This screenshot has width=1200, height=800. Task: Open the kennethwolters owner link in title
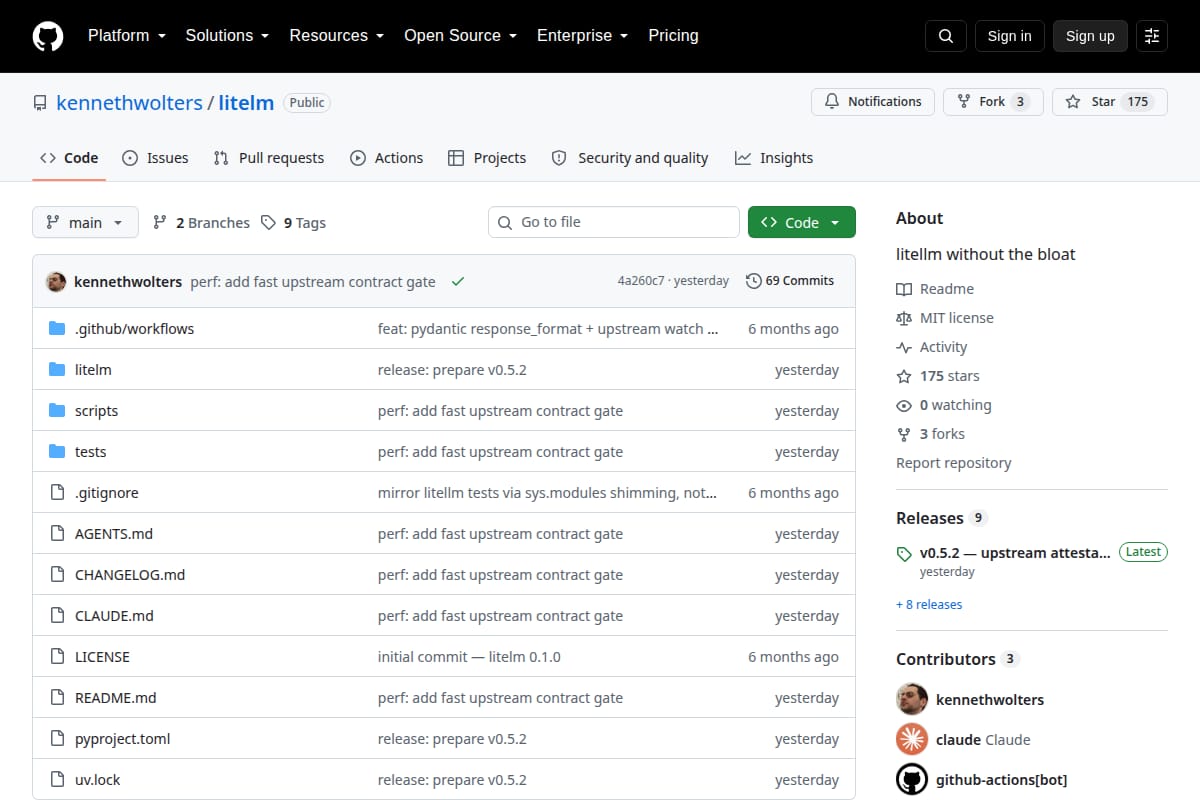(x=129, y=102)
